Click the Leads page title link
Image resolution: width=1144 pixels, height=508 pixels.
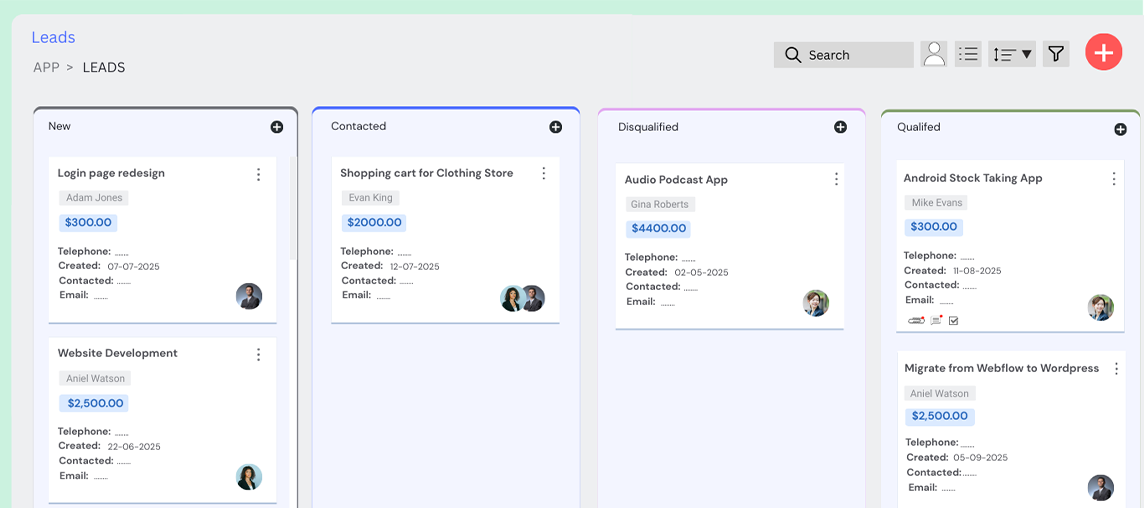point(53,37)
